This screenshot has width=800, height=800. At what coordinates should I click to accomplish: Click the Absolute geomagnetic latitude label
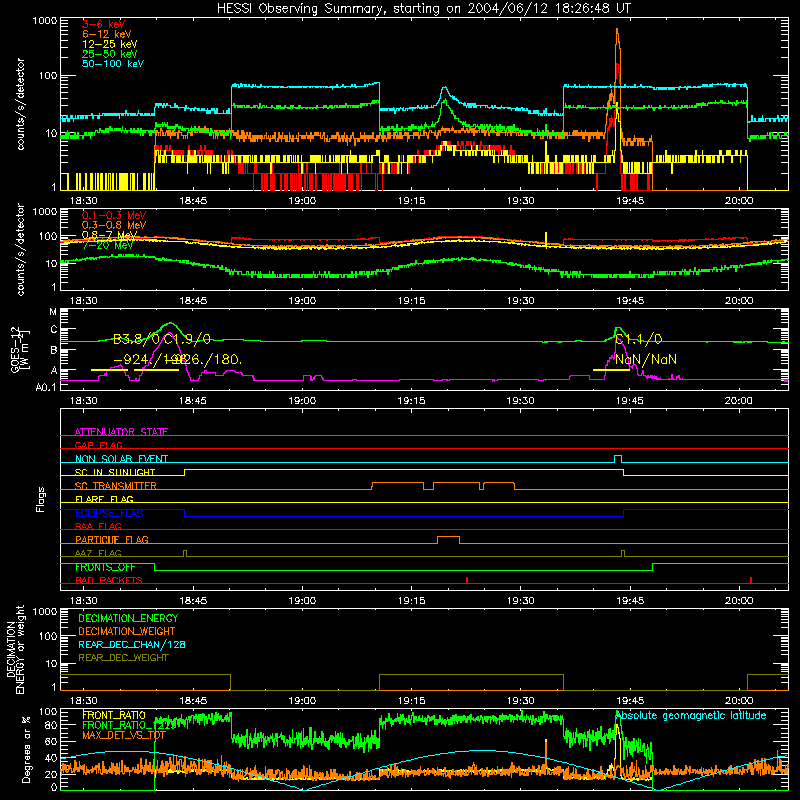[x=691, y=715]
